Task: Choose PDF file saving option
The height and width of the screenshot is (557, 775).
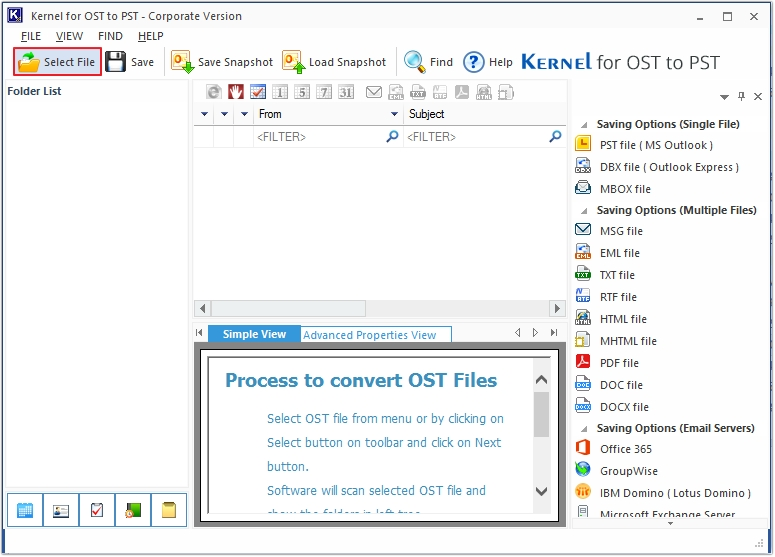Action: (607, 363)
